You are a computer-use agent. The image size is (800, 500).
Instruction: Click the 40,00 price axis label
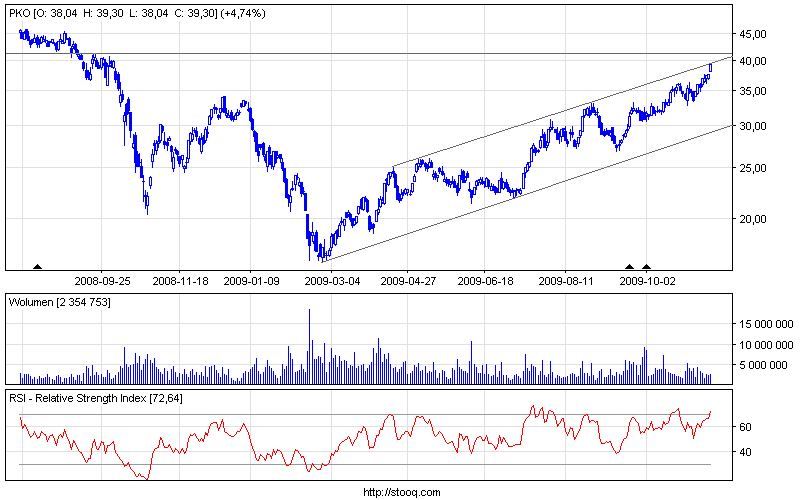753,61
